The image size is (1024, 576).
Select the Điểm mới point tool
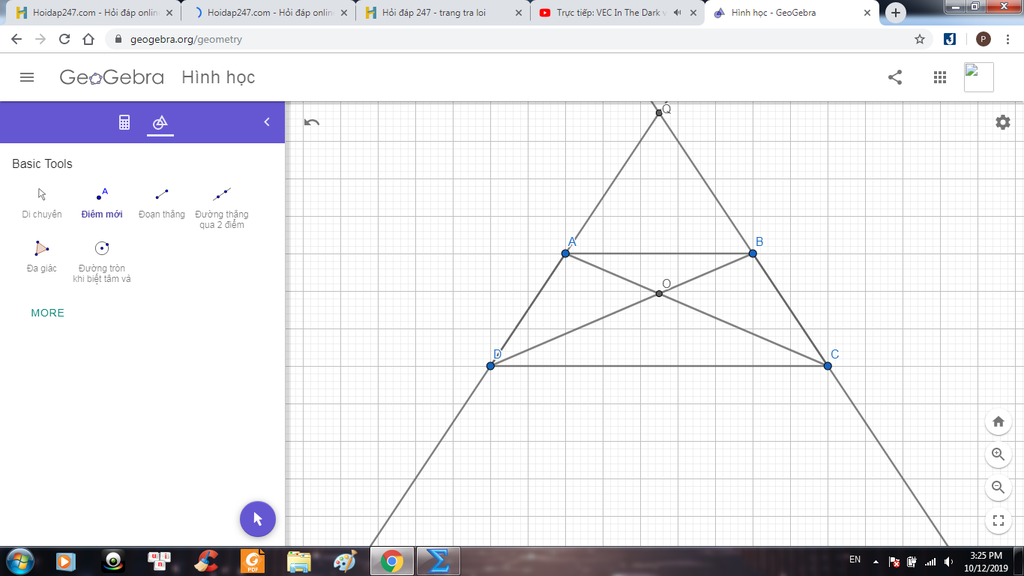tap(102, 203)
